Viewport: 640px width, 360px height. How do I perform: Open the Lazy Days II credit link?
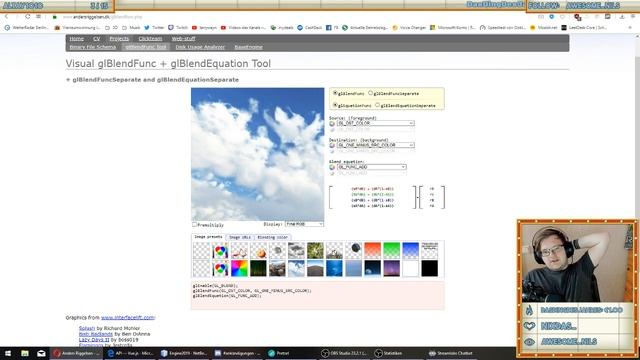pyautogui.click(x=94, y=340)
